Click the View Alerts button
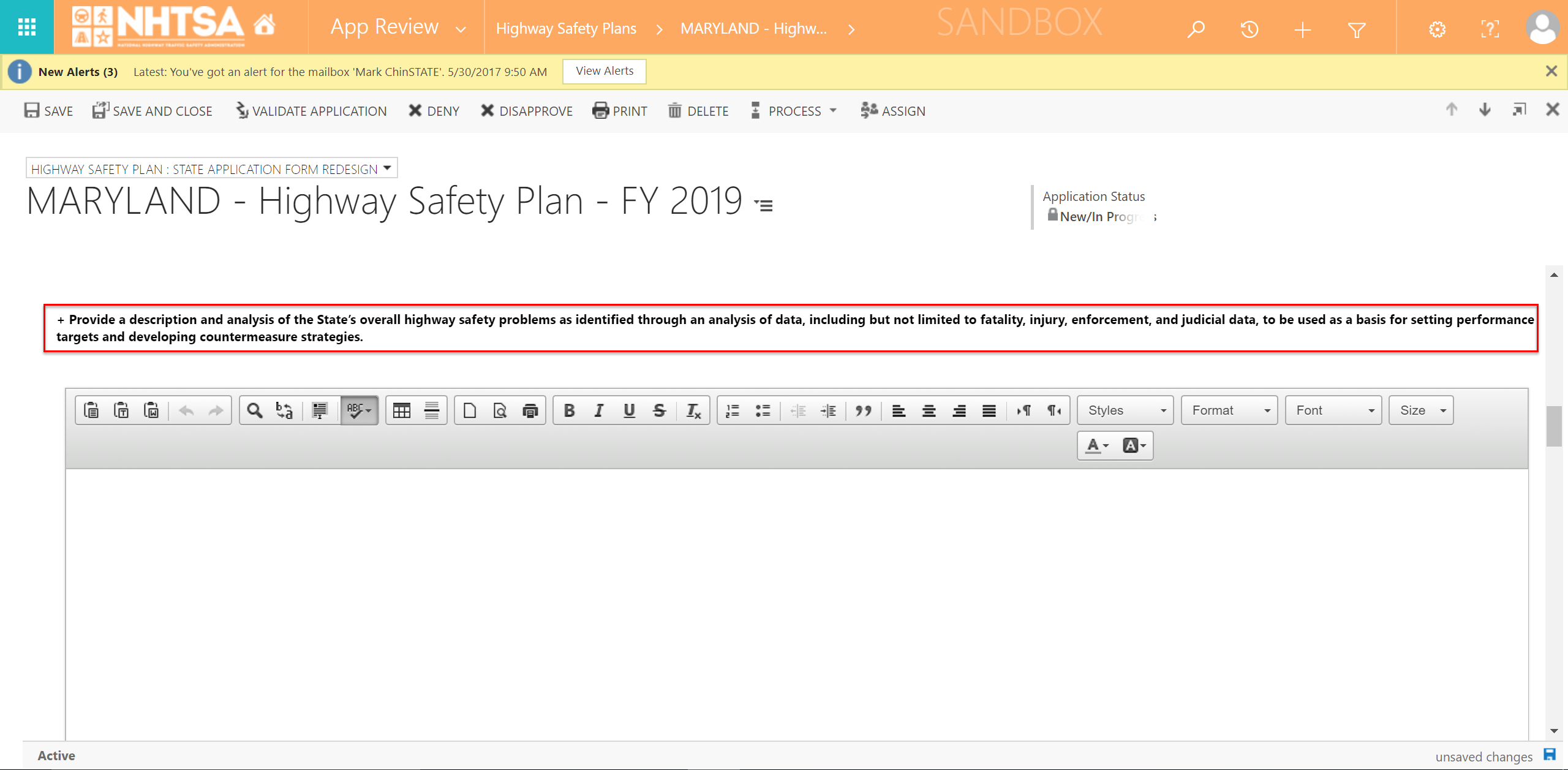This screenshot has height=770, width=1568. coord(604,71)
